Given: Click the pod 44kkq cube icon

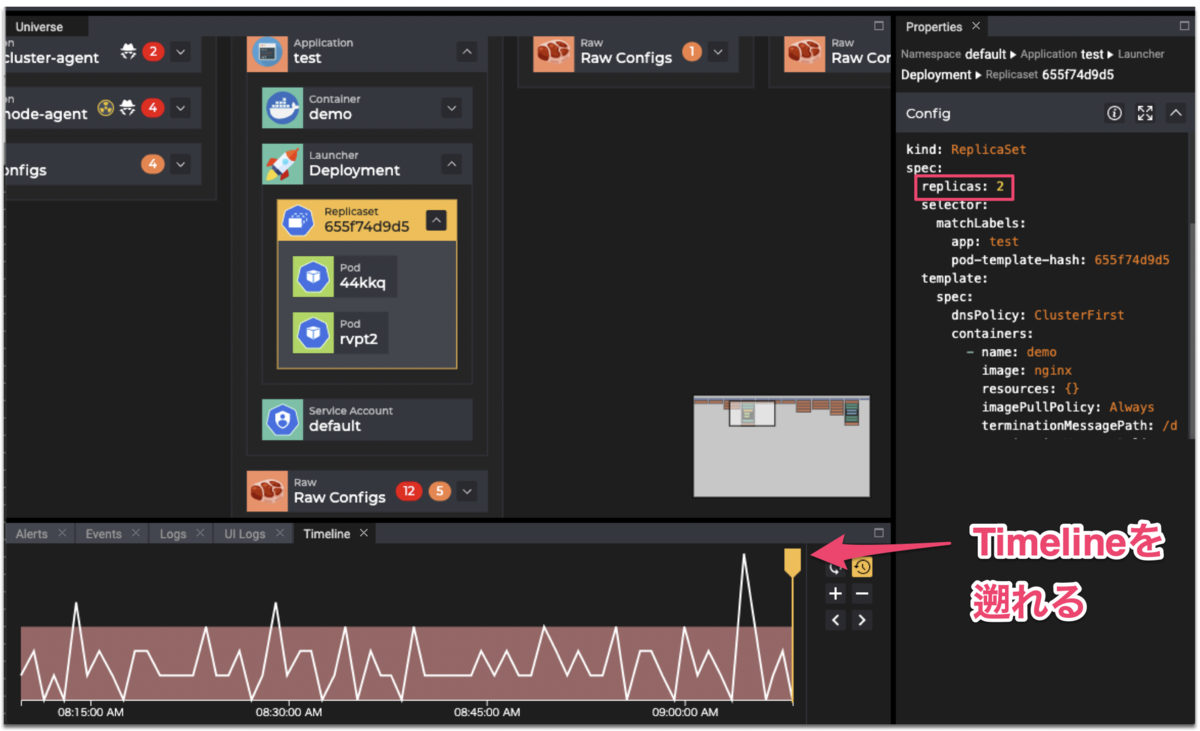Looking at the screenshot, I should [313, 276].
